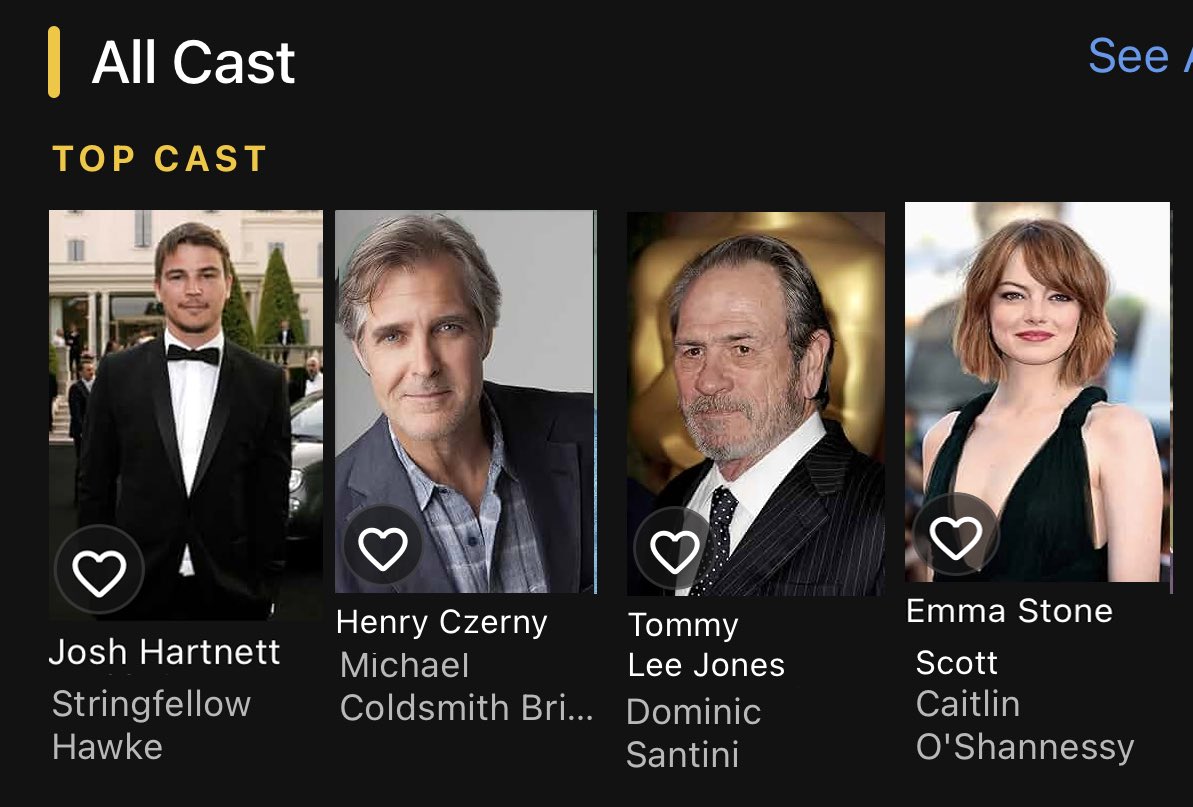Click the yellow bar beside All Cast

pos(54,62)
